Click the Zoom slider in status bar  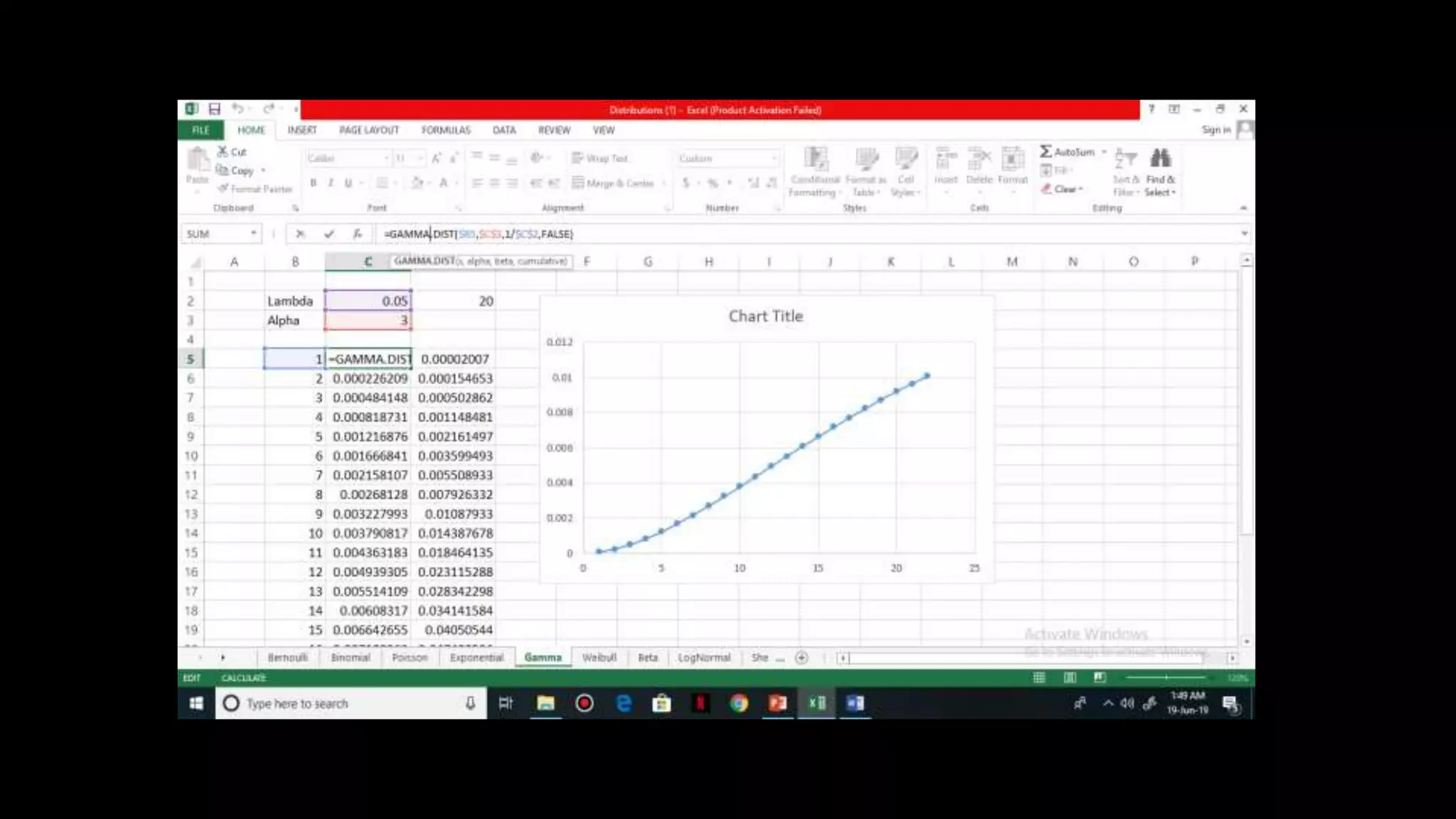pyautogui.click(x=1166, y=678)
